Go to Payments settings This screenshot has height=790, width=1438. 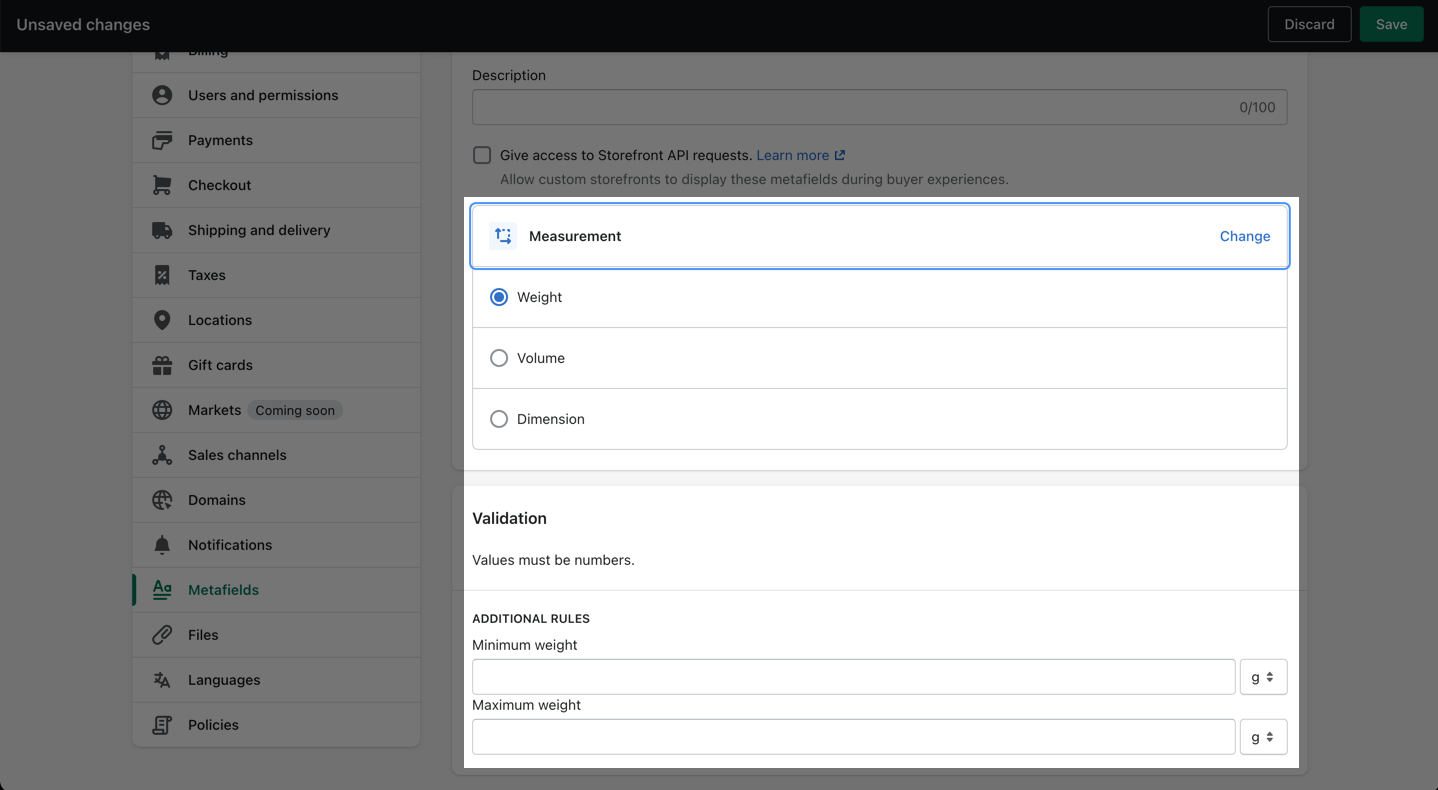tap(276, 140)
